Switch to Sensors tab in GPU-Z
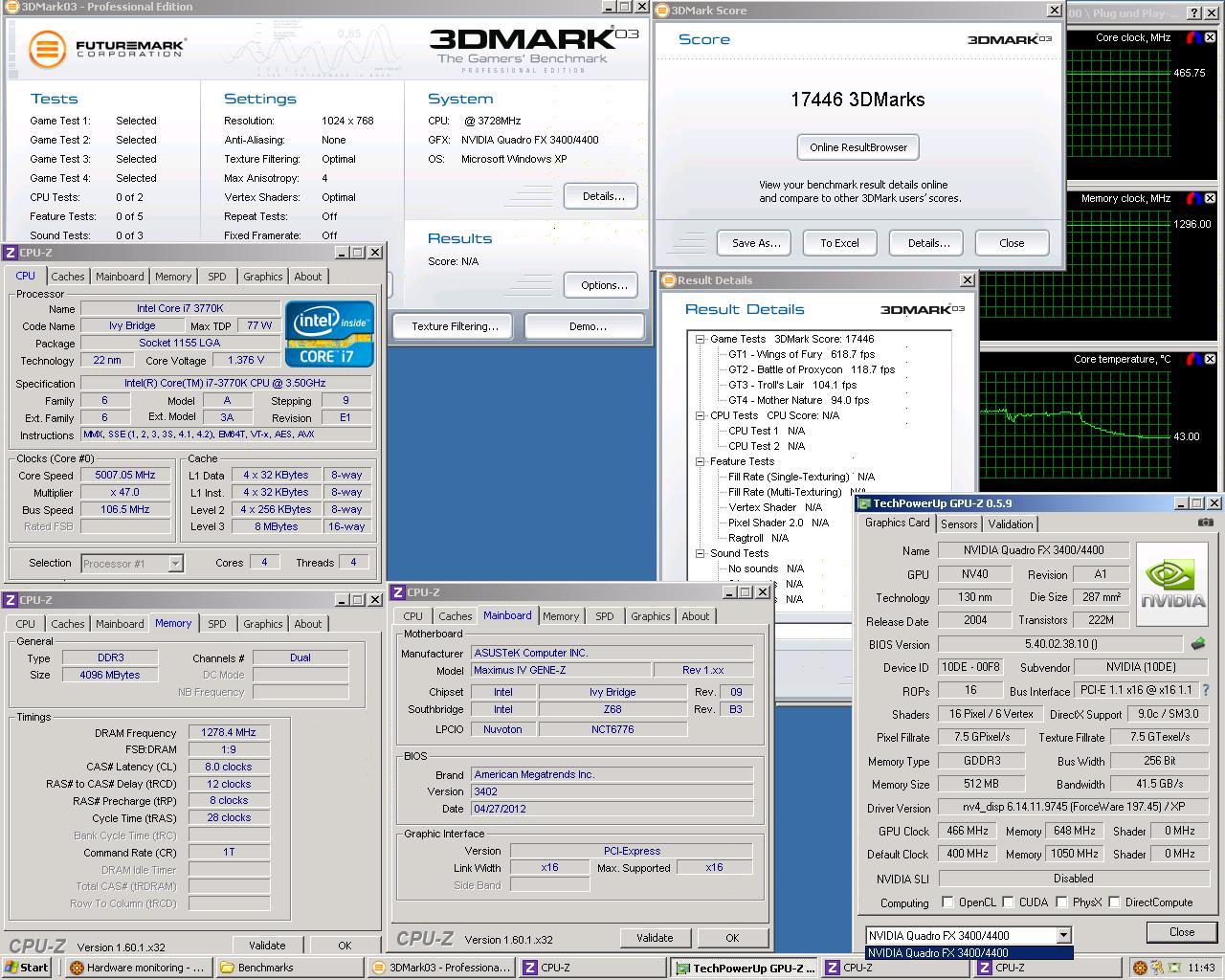 pyautogui.click(x=959, y=523)
